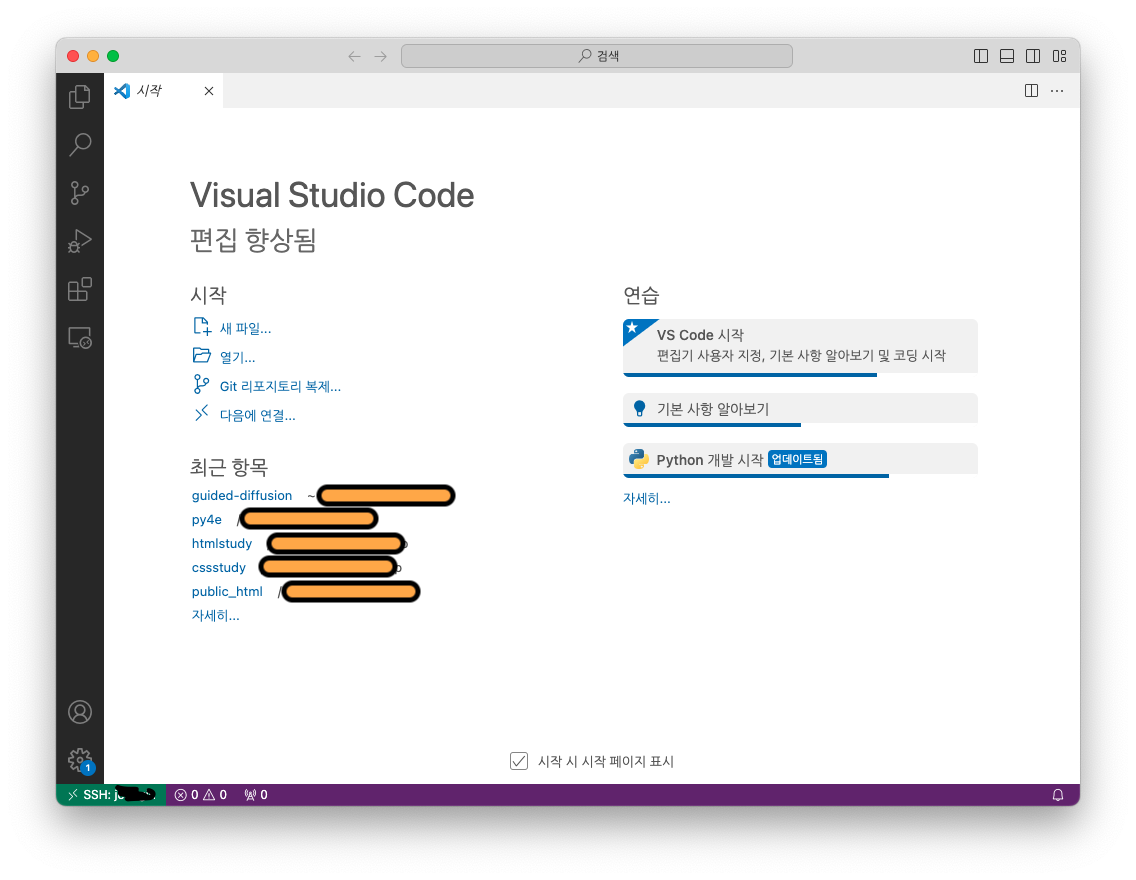Close the 시작 tab
This screenshot has width=1136, height=880.
click(209, 91)
